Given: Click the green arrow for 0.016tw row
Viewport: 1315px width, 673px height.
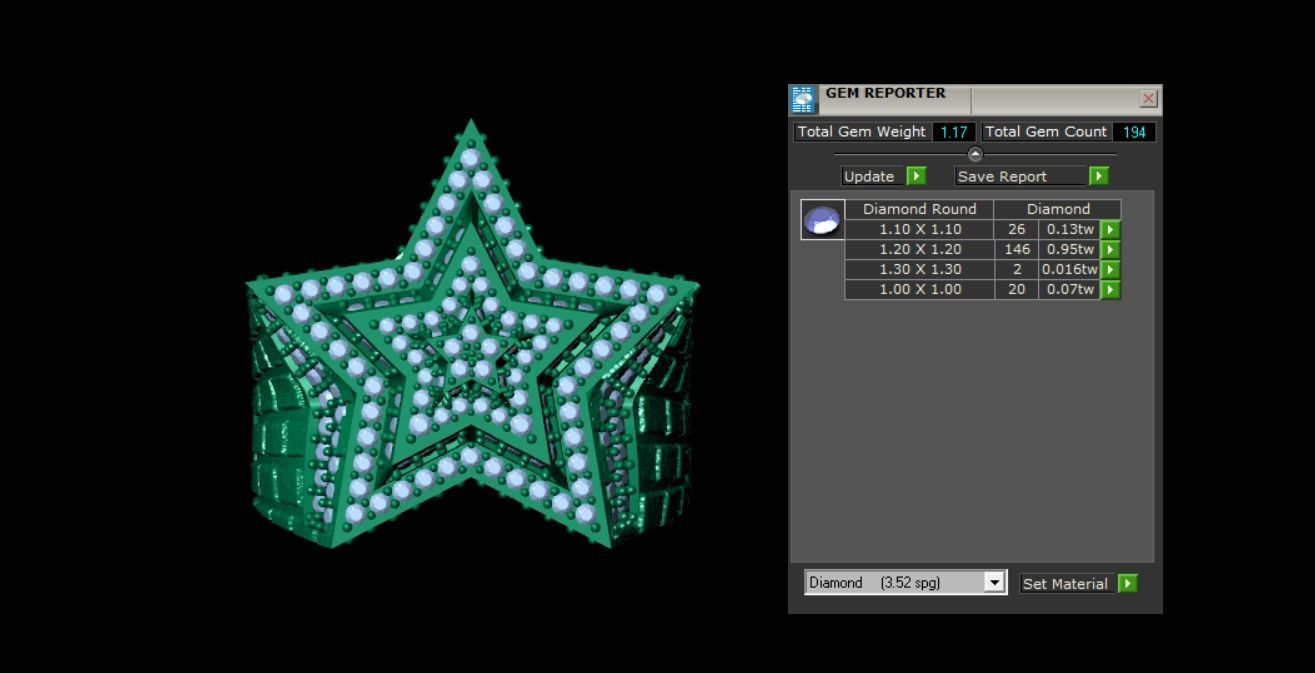Looking at the screenshot, I should [1110, 269].
